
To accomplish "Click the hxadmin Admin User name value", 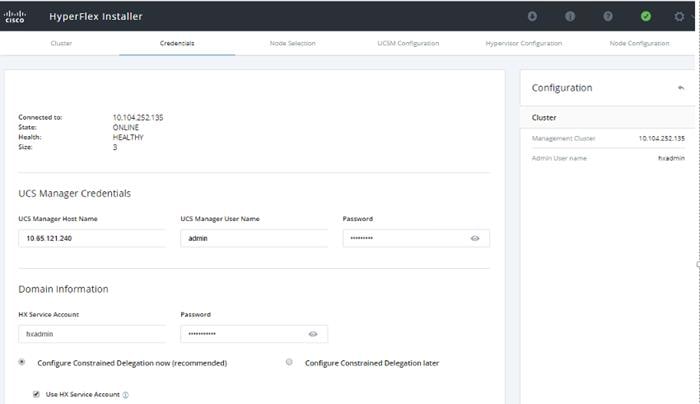I will 671,158.
